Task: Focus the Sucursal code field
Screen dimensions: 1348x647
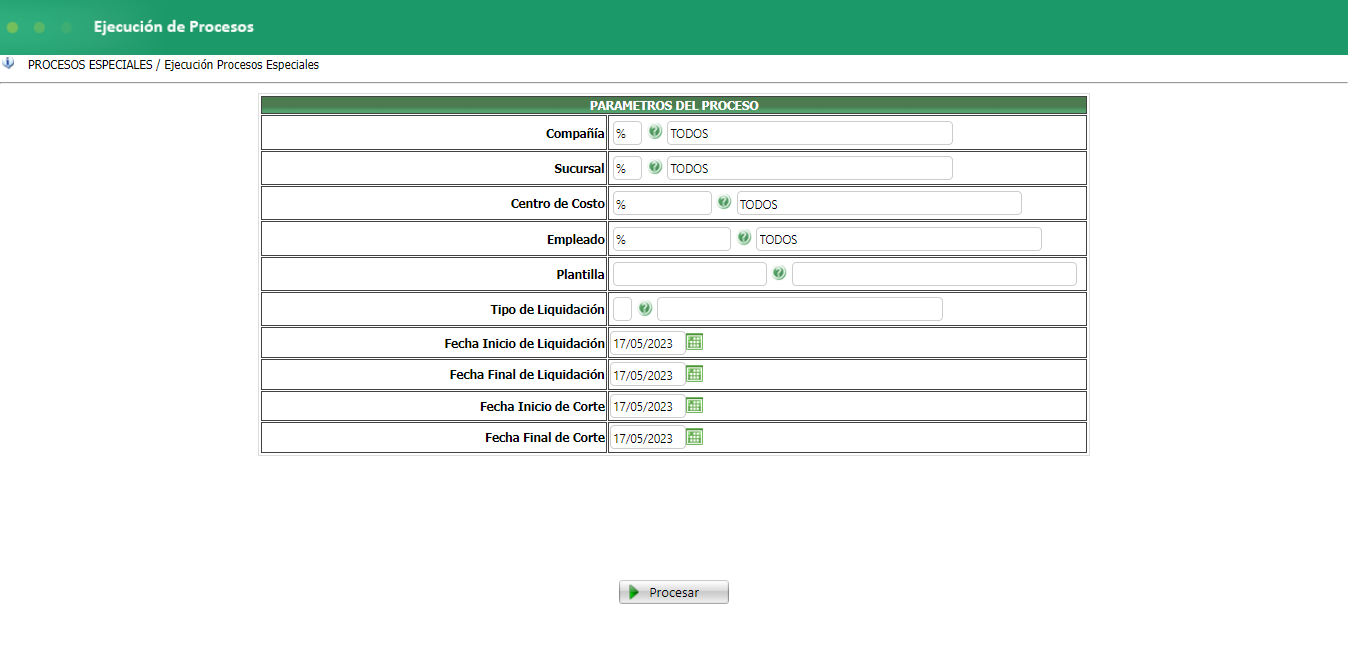Action: click(x=627, y=168)
